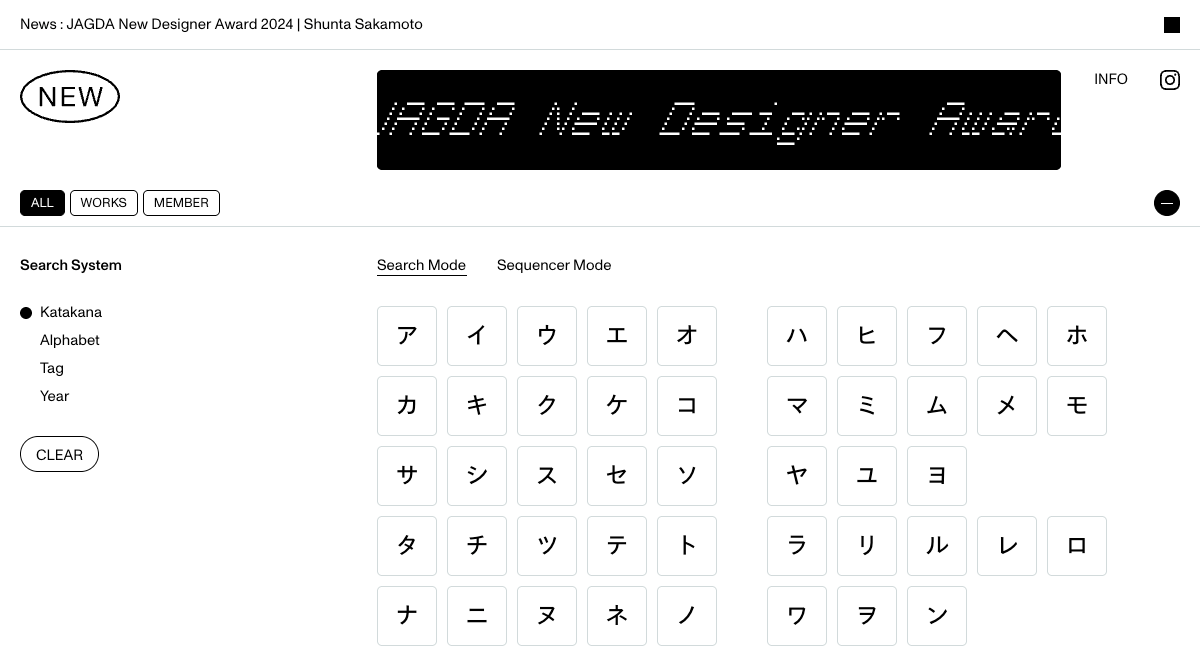Choose the ワ key
The width and height of the screenshot is (1200, 667).
[x=797, y=616]
